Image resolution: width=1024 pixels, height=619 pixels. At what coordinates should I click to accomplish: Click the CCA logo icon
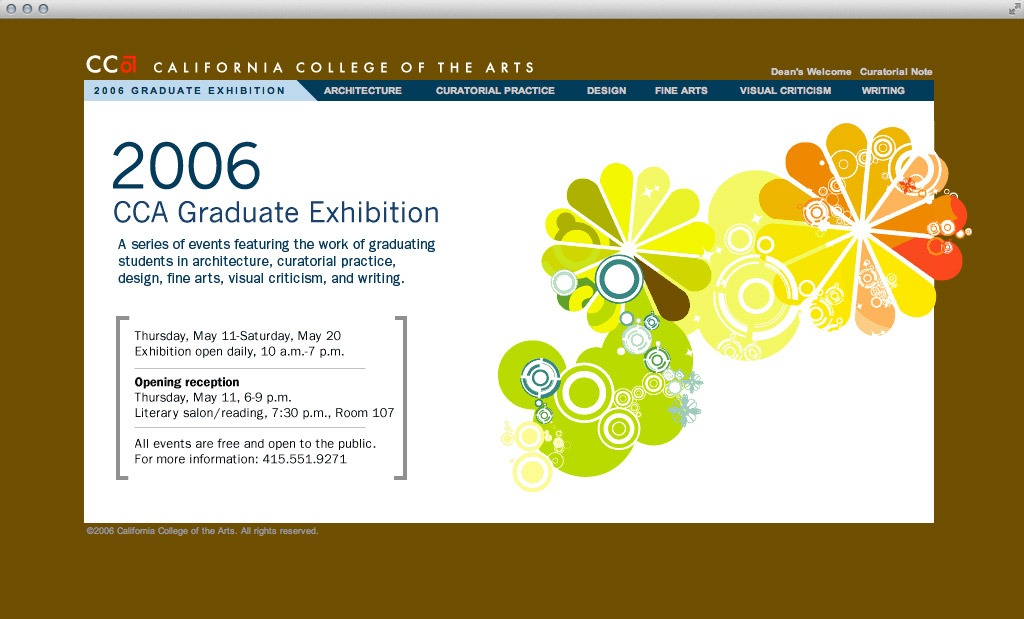point(110,65)
